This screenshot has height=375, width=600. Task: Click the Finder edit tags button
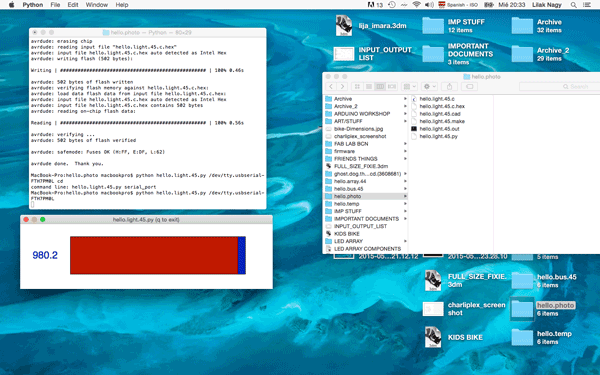(x=469, y=86)
